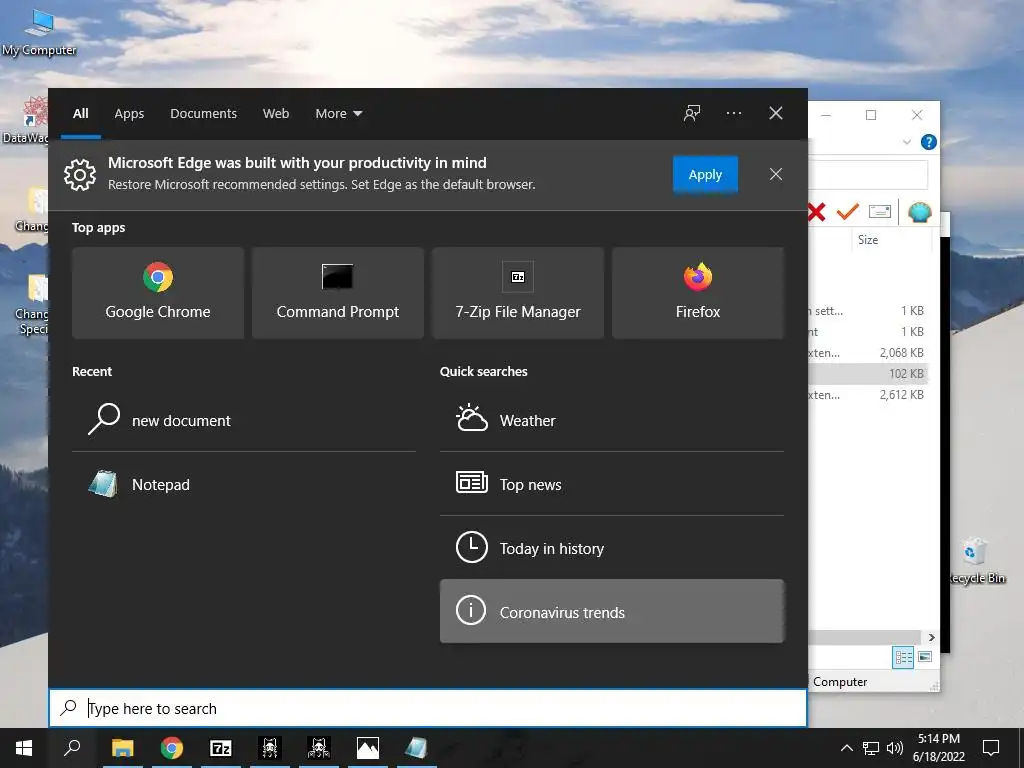Open Today in history quick search
The image size is (1024, 768).
(612, 548)
